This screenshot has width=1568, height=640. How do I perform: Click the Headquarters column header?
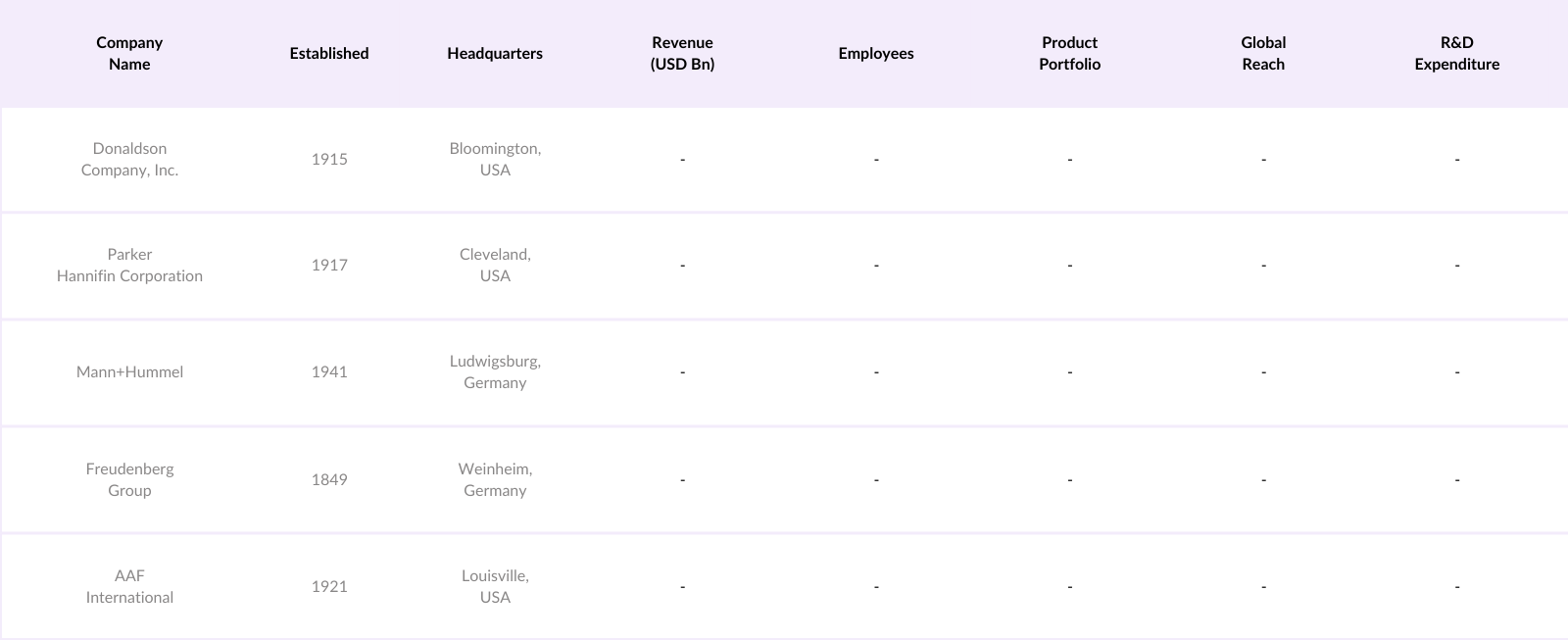[495, 53]
